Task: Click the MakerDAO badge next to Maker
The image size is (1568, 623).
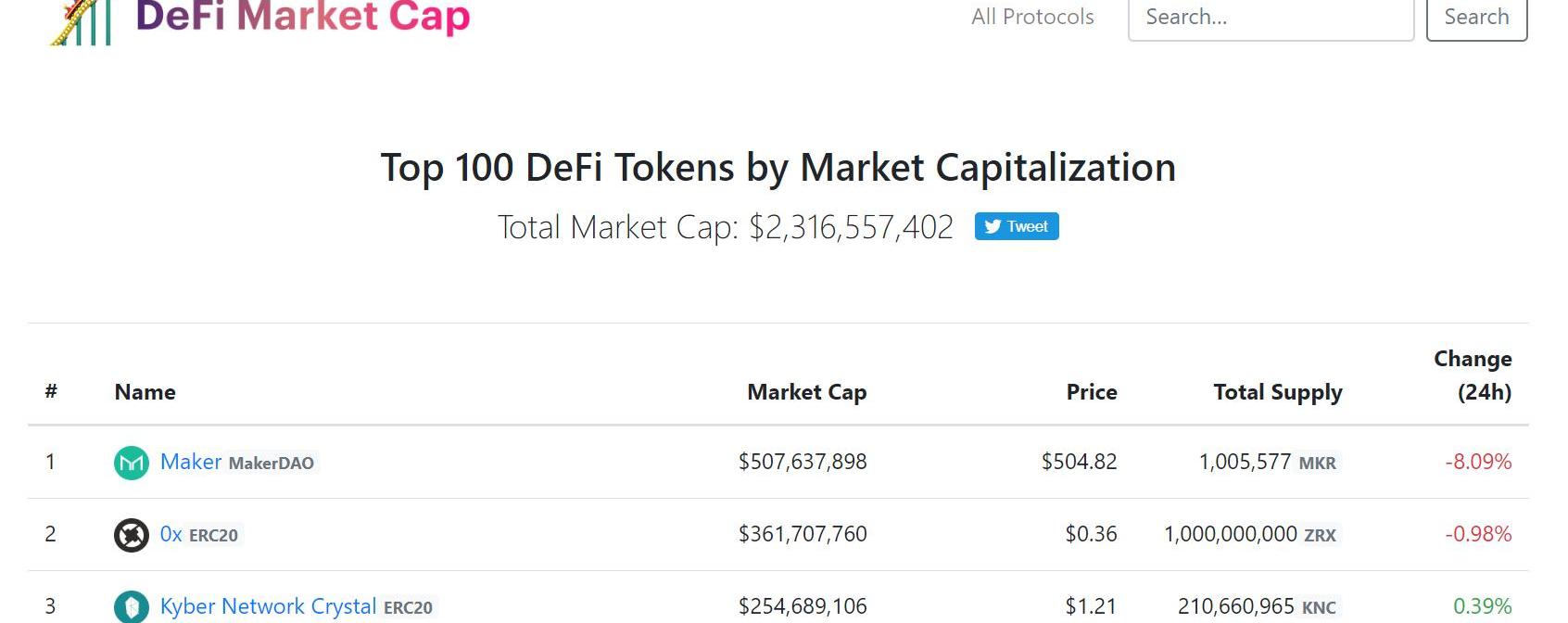Action: pos(272,463)
